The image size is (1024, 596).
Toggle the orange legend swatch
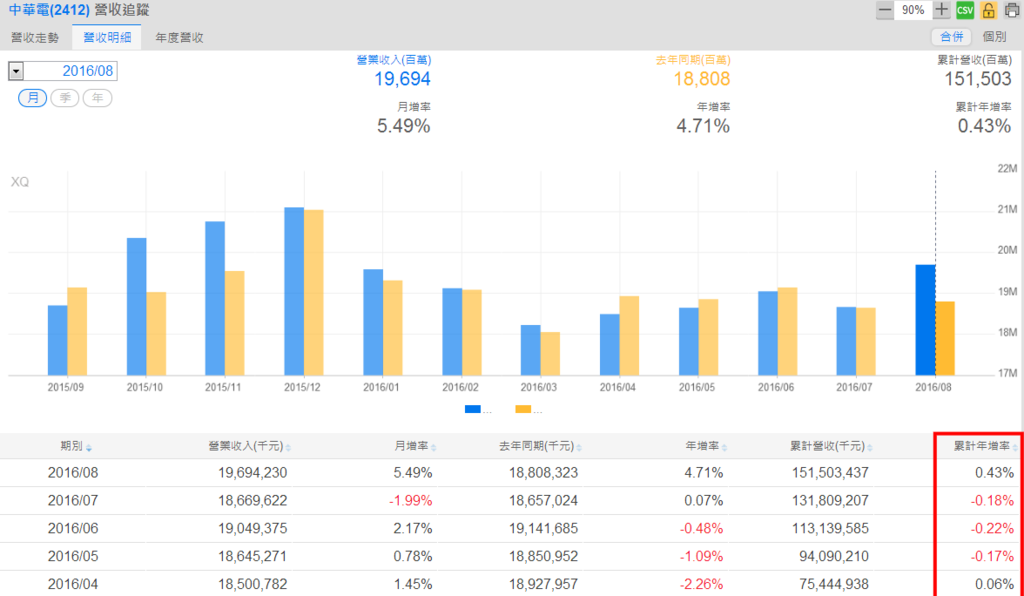tap(523, 409)
